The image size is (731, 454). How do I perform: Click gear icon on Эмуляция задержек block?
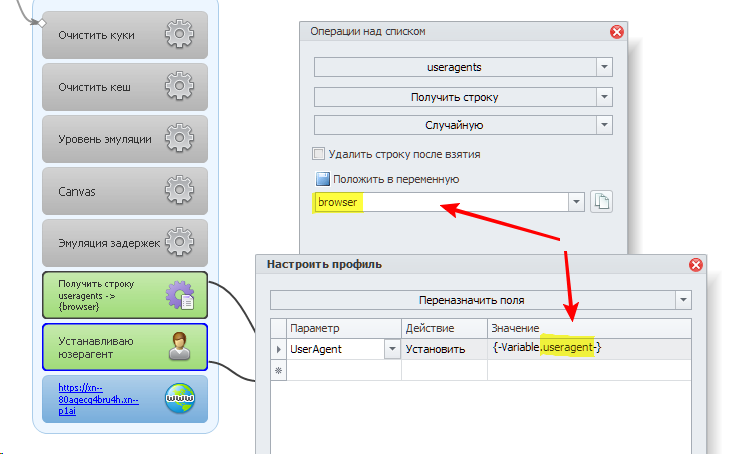click(179, 242)
